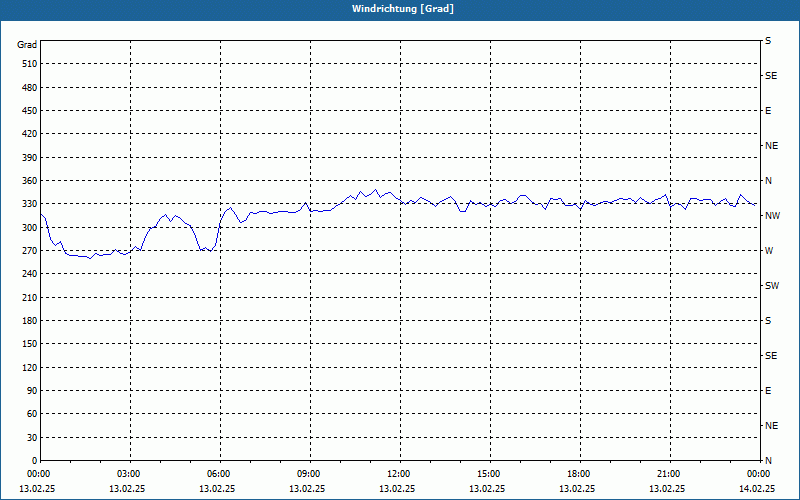Viewport: 800px width, 500px height.
Task: Click the 270 left-axis label
Action: [30, 251]
